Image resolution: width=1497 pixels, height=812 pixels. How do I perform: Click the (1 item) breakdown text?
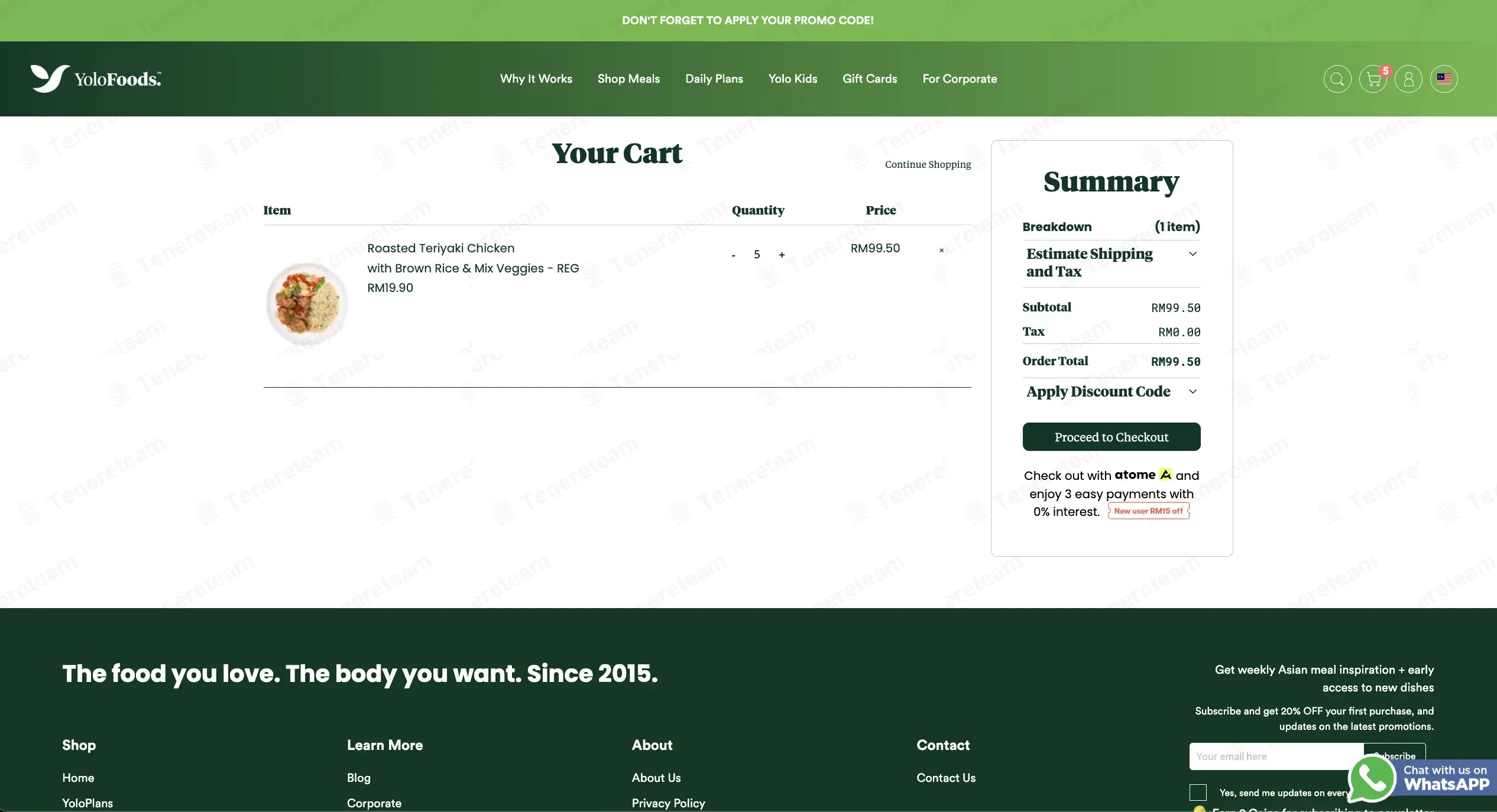1177,226
